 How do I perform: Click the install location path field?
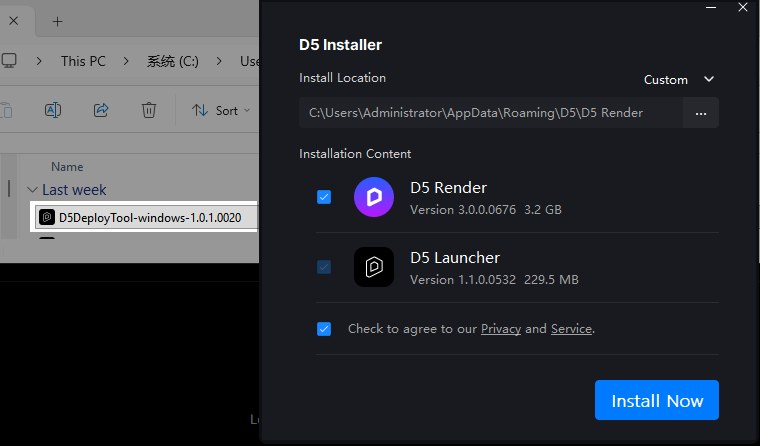tap(491, 113)
